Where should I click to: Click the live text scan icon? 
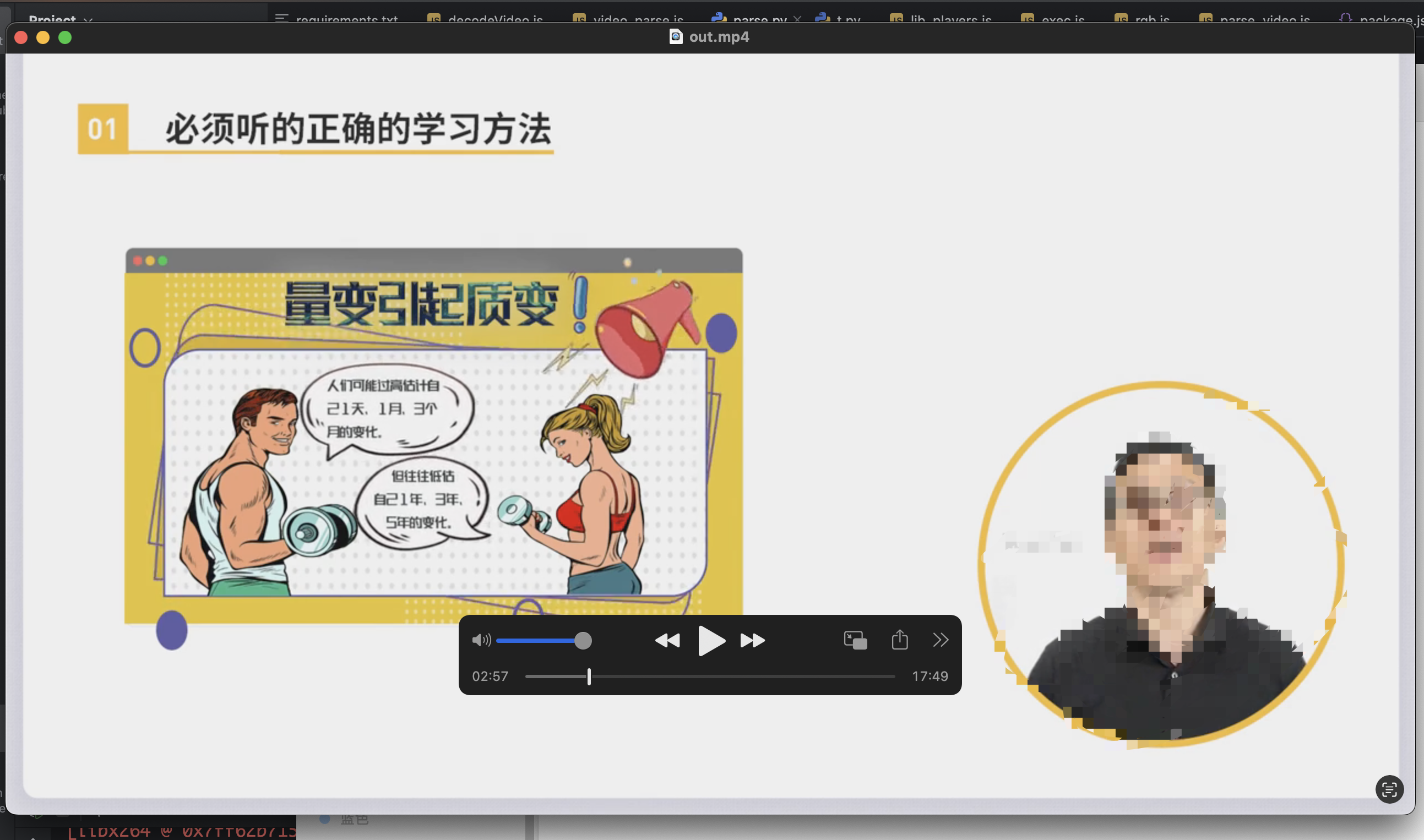(x=1389, y=789)
